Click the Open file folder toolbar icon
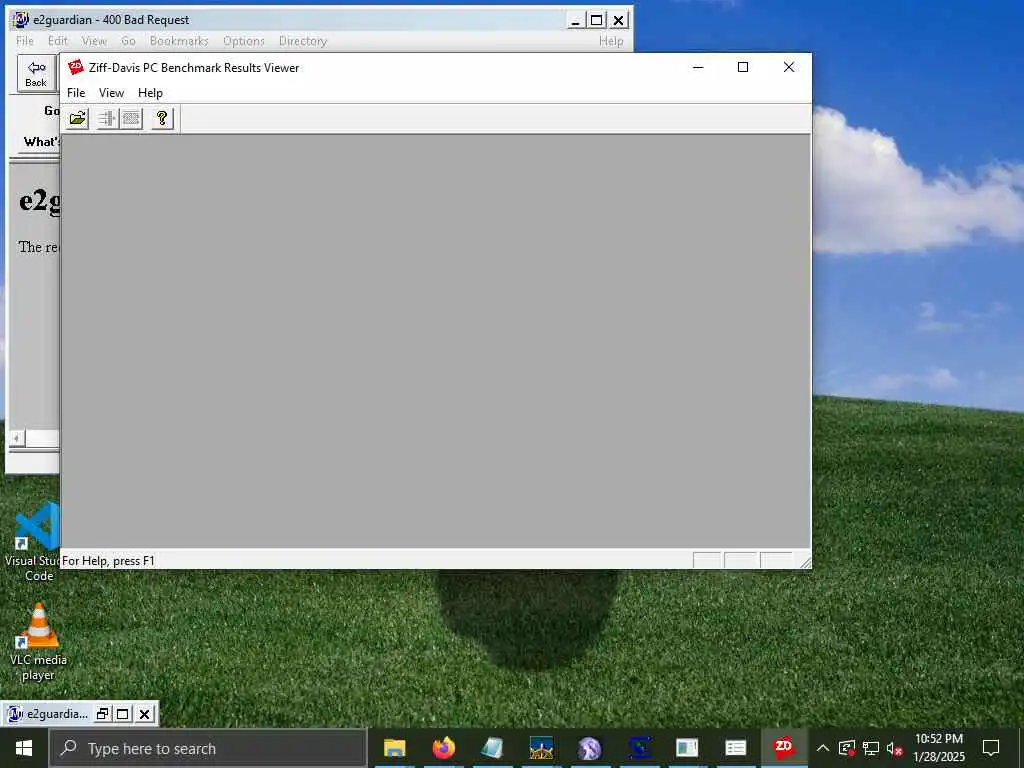Screen dimensions: 1024x768 pyautogui.click(x=78, y=118)
